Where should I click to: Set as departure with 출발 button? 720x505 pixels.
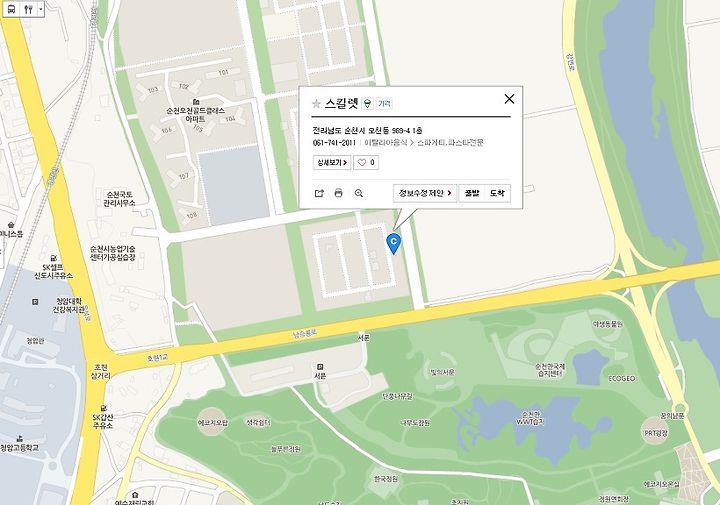tap(472, 193)
